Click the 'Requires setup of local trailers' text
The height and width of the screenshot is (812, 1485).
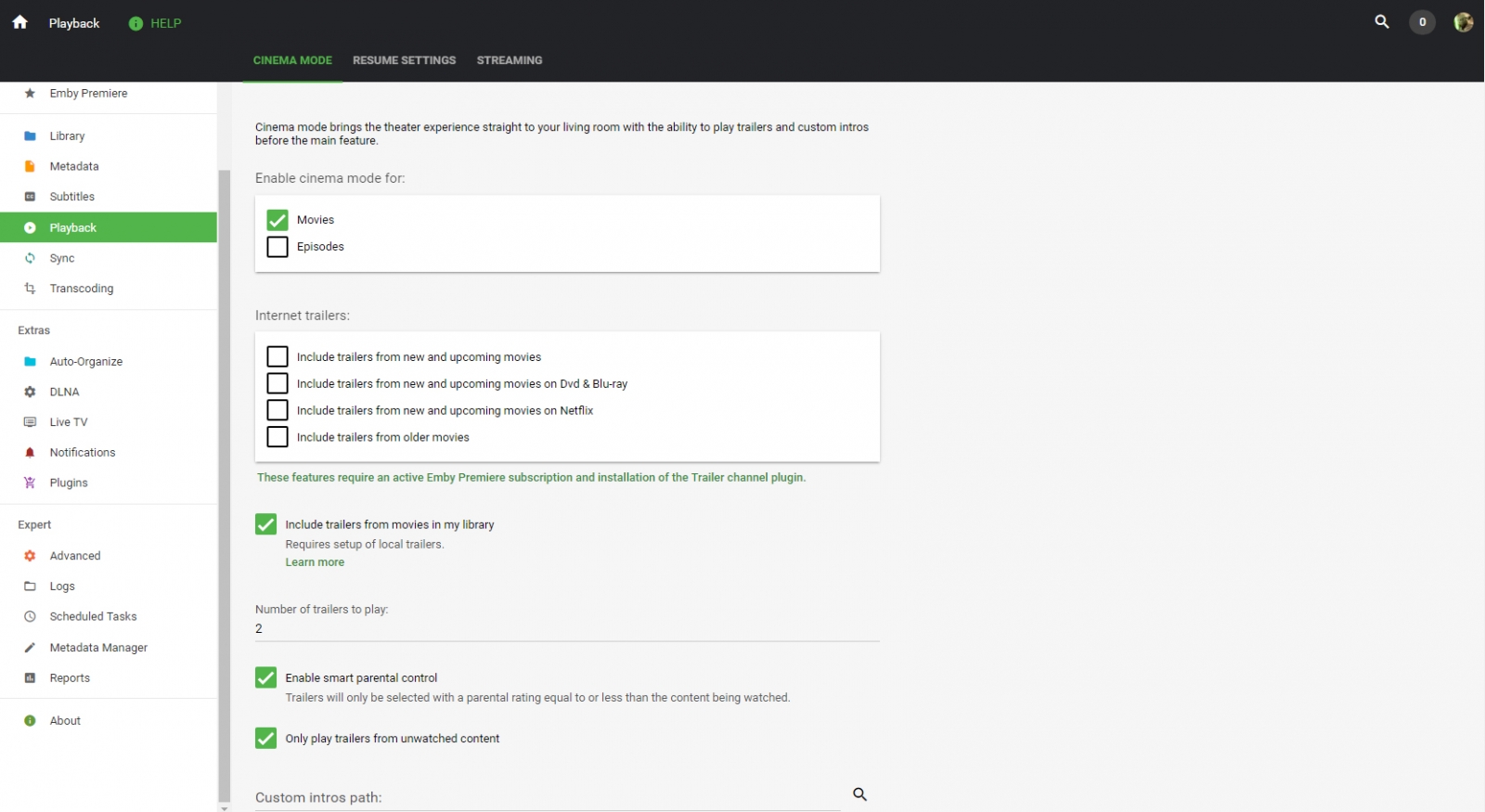coord(365,545)
